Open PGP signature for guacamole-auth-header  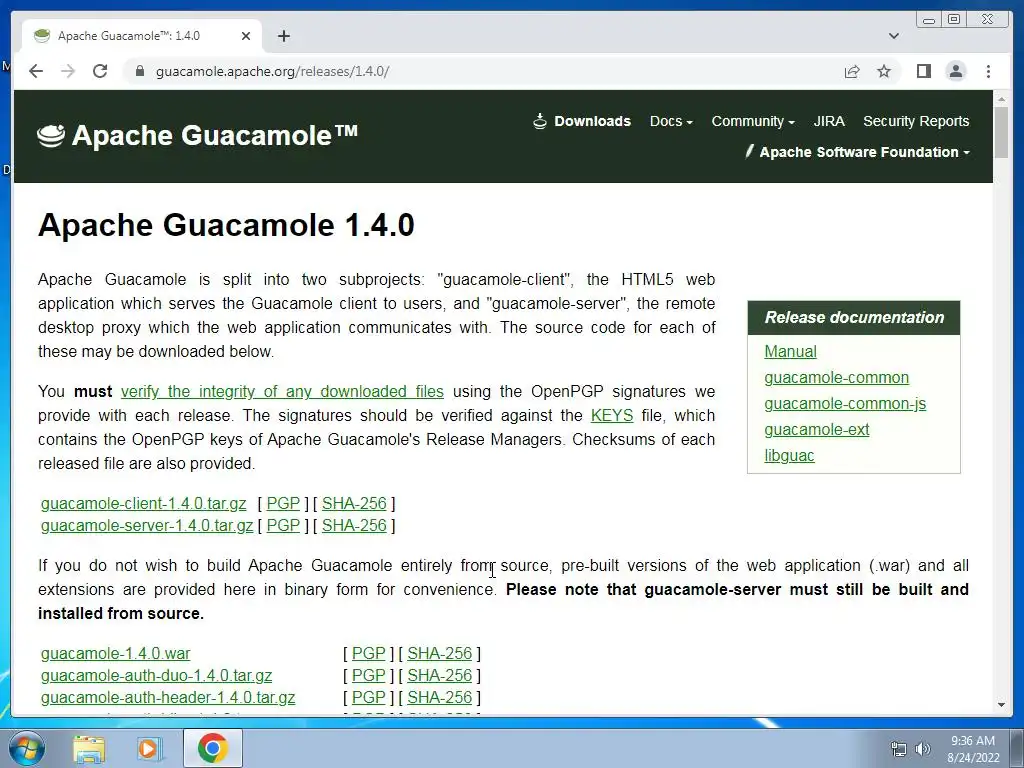368,698
